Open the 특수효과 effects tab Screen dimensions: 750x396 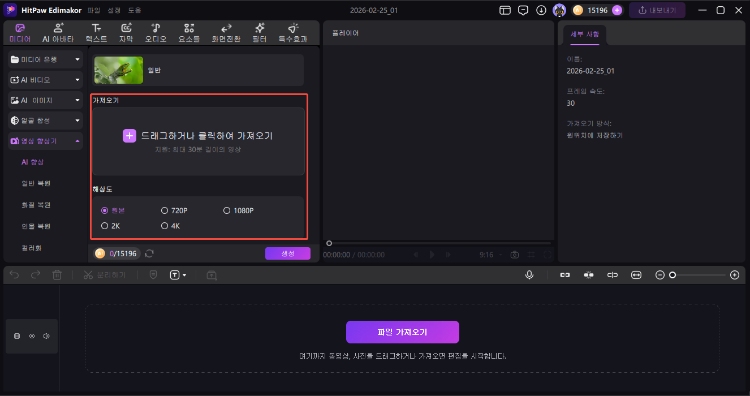(293, 33)
